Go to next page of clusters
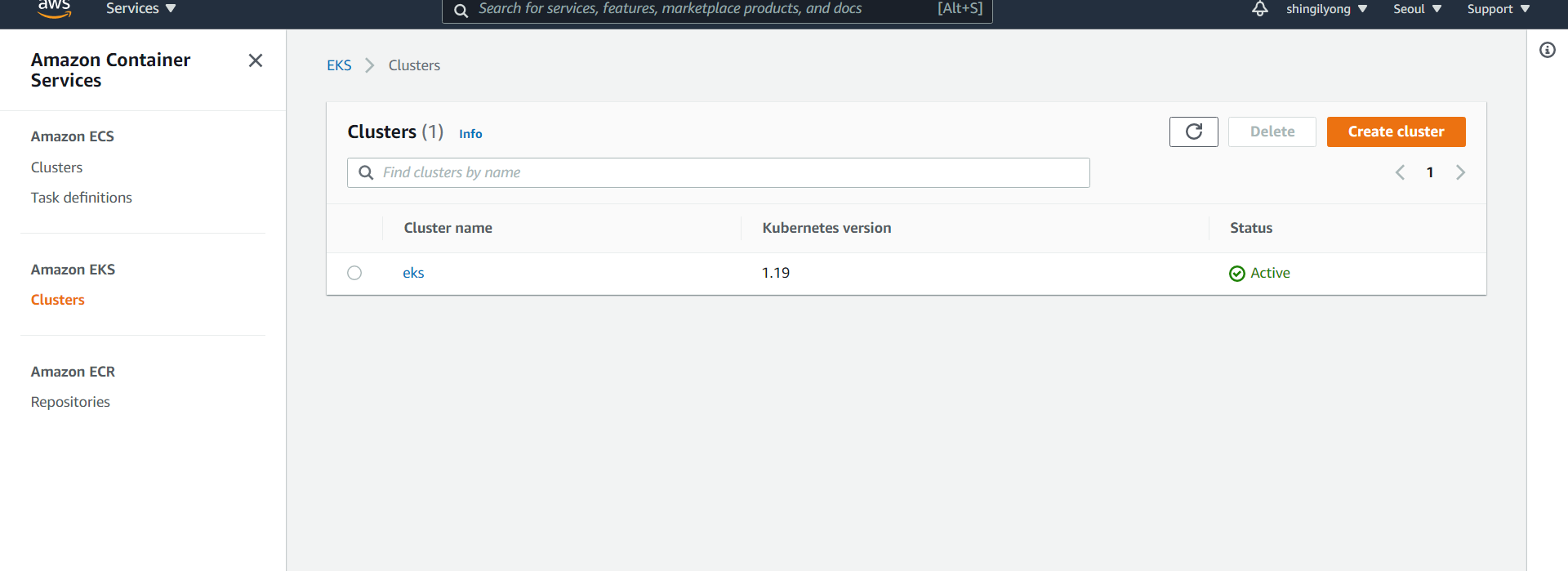1568x571 pixels. point(1460,172)
